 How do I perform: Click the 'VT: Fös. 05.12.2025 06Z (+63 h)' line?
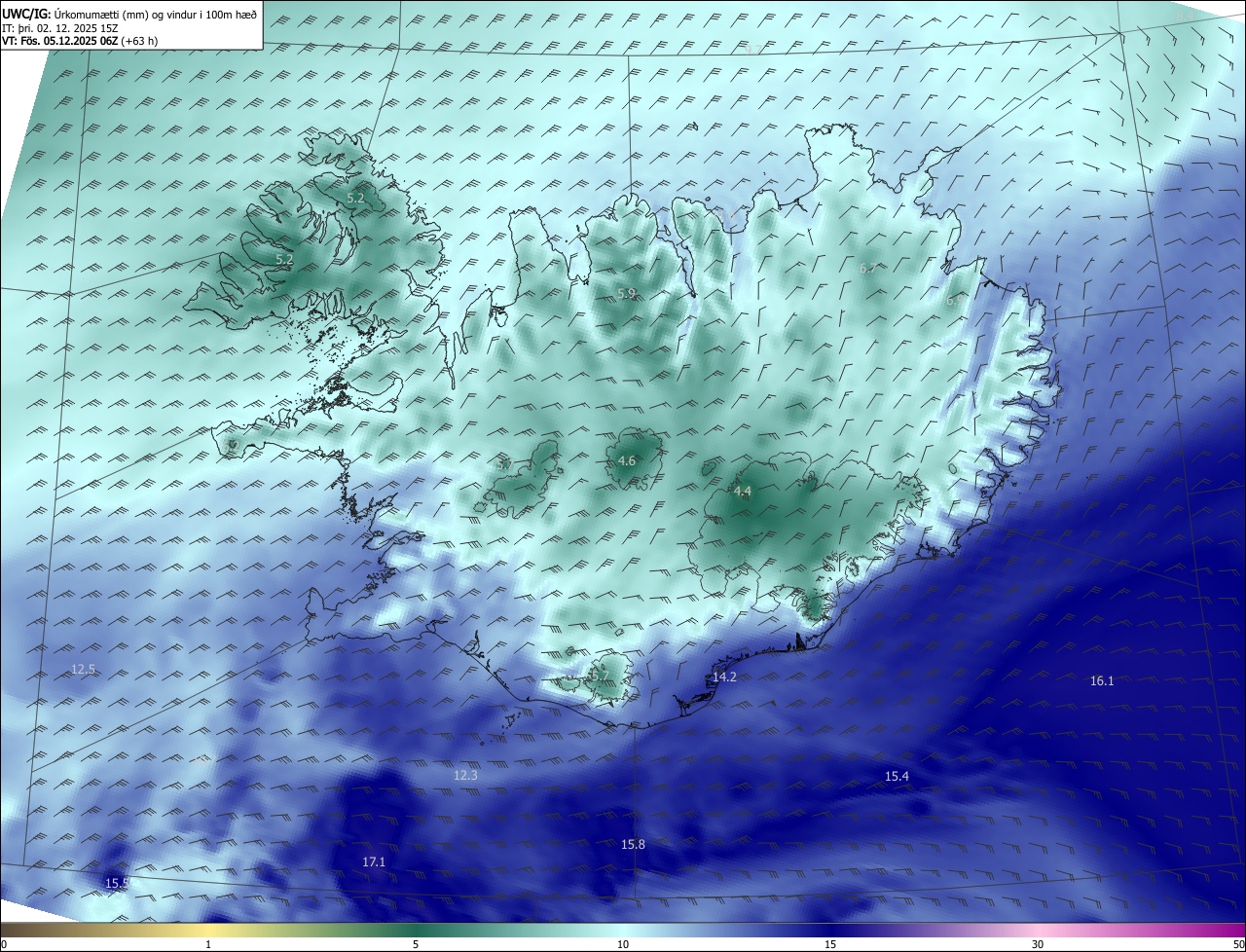click(80, 41)
